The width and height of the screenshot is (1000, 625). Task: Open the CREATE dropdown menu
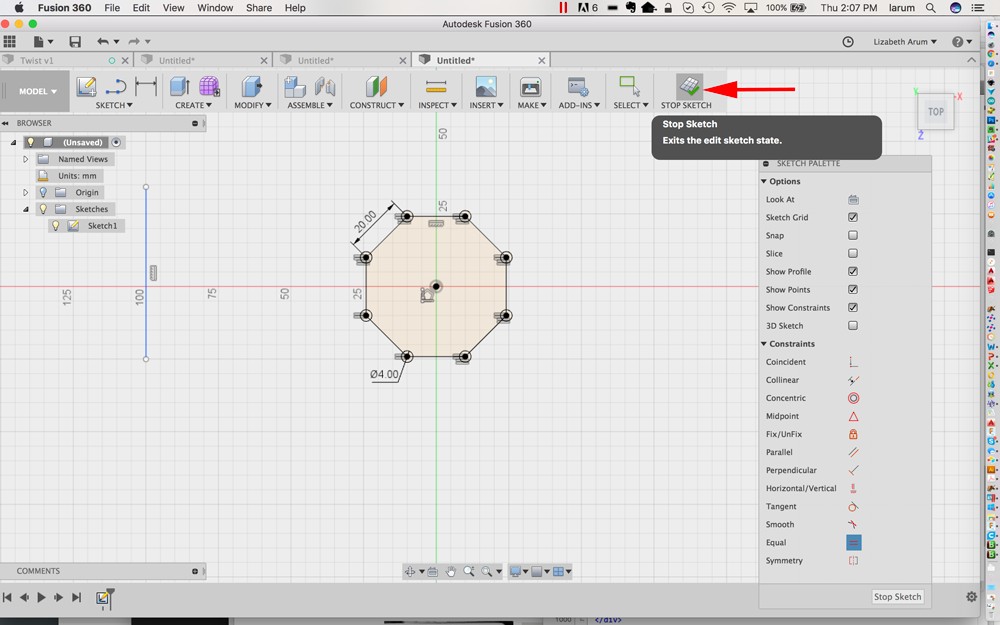(194, 105)
